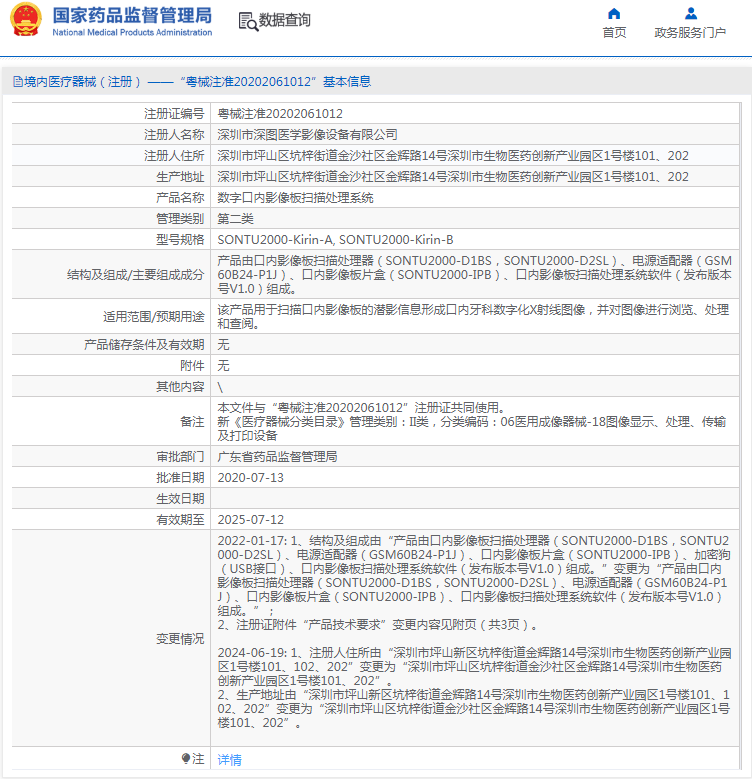Click 无 in the 附件 row
752x779 pixels.
(224, 366)
